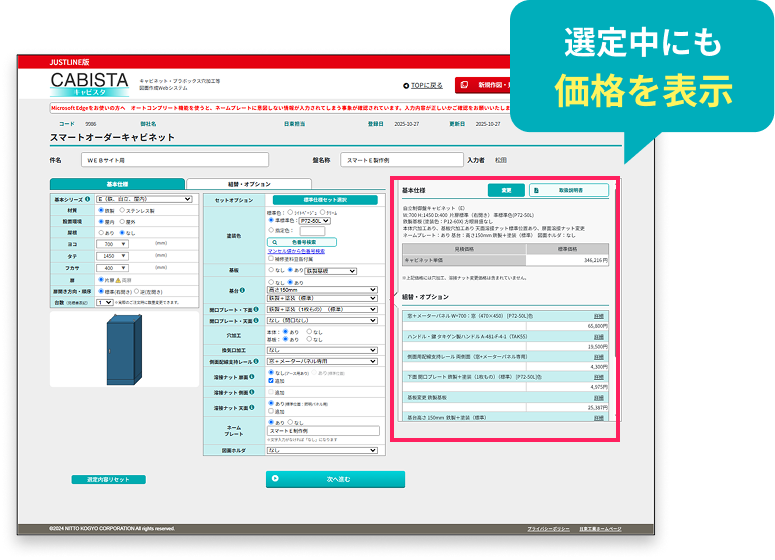
Task: Open the 基本シリーズ dropdown
Action: (144, 199)
